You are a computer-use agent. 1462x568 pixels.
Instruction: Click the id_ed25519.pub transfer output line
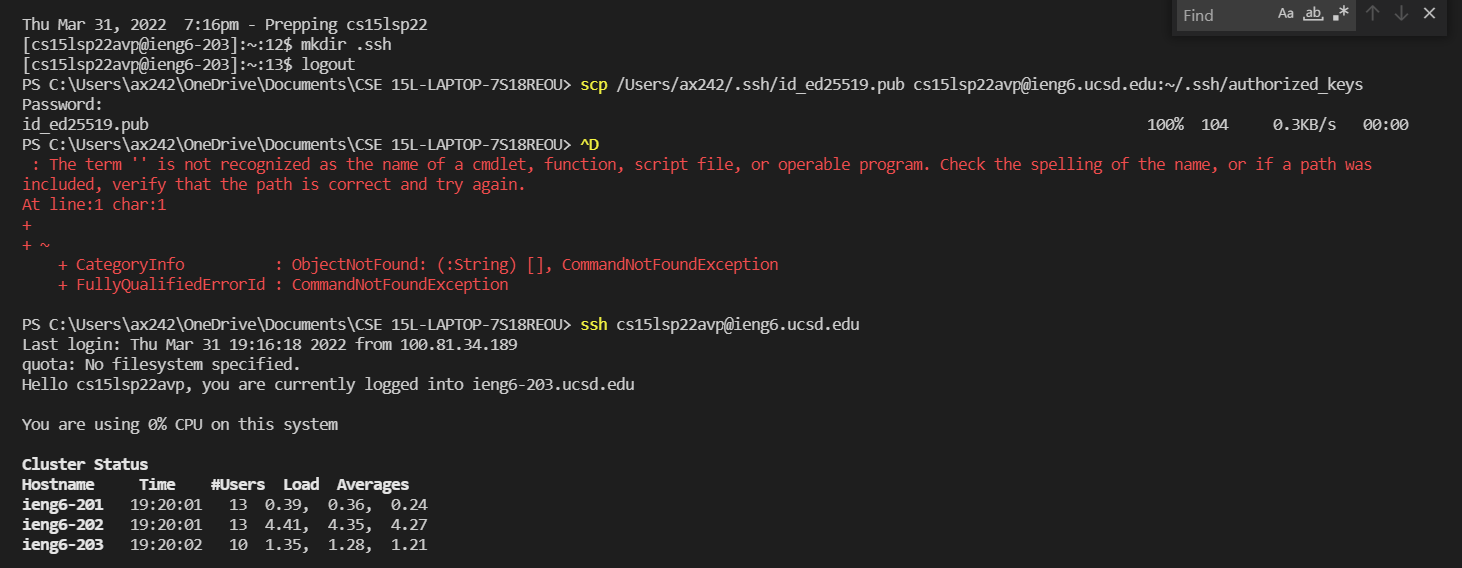tap(85, 125)
